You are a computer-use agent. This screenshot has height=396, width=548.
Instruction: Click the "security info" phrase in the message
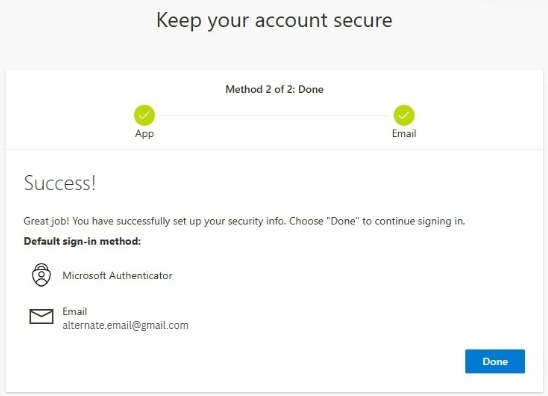click(256, 222)
